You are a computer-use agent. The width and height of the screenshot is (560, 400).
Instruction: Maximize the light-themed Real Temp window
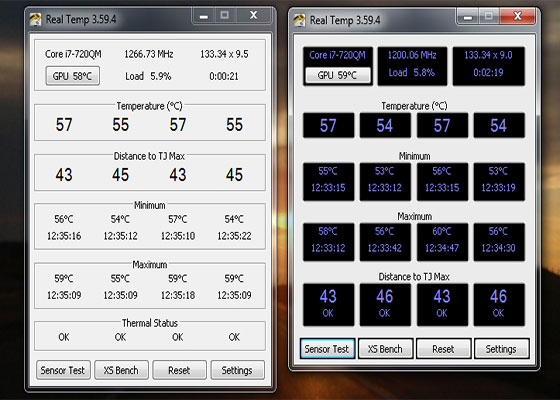tap(225, 16)
